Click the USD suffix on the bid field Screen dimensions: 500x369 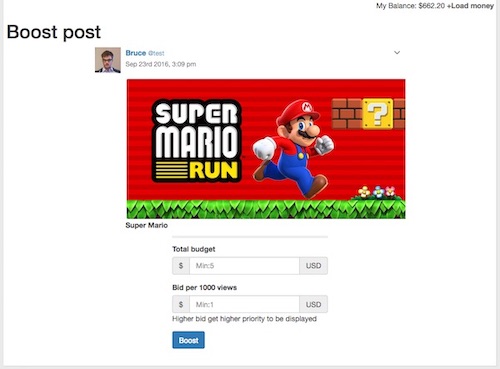point(313,304)
